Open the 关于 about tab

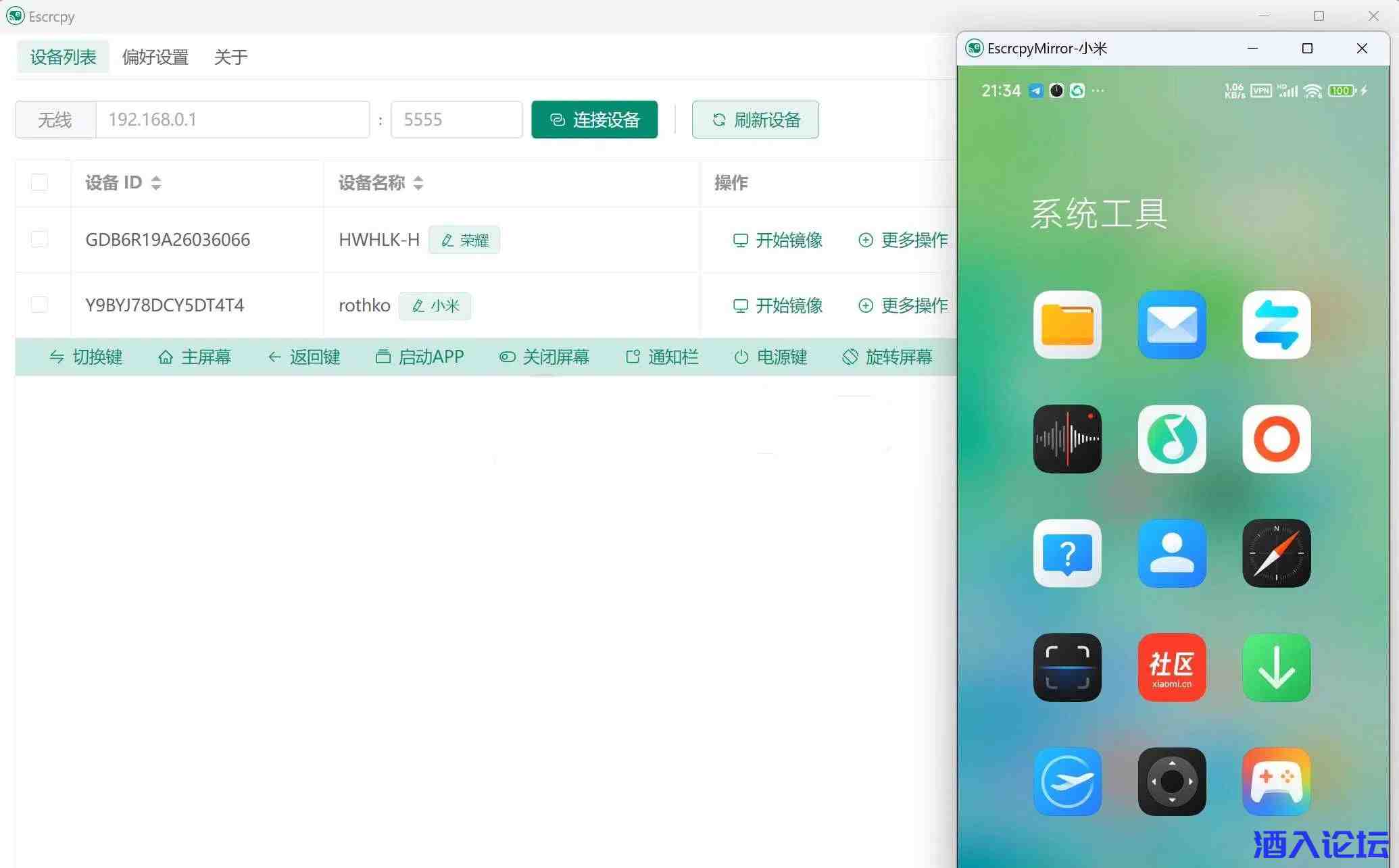tap(230, 57)
